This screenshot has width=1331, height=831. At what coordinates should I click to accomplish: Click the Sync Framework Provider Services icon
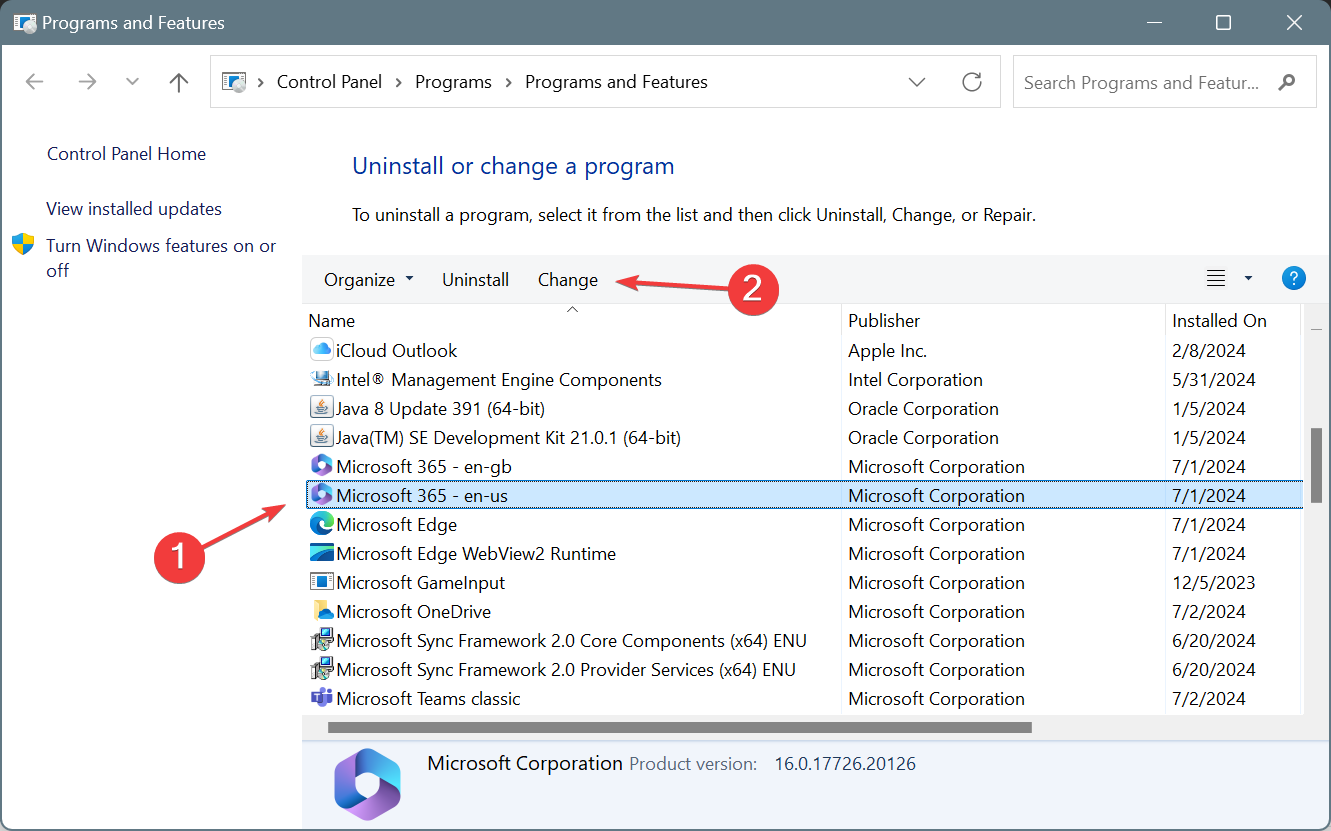click(321, 670)
